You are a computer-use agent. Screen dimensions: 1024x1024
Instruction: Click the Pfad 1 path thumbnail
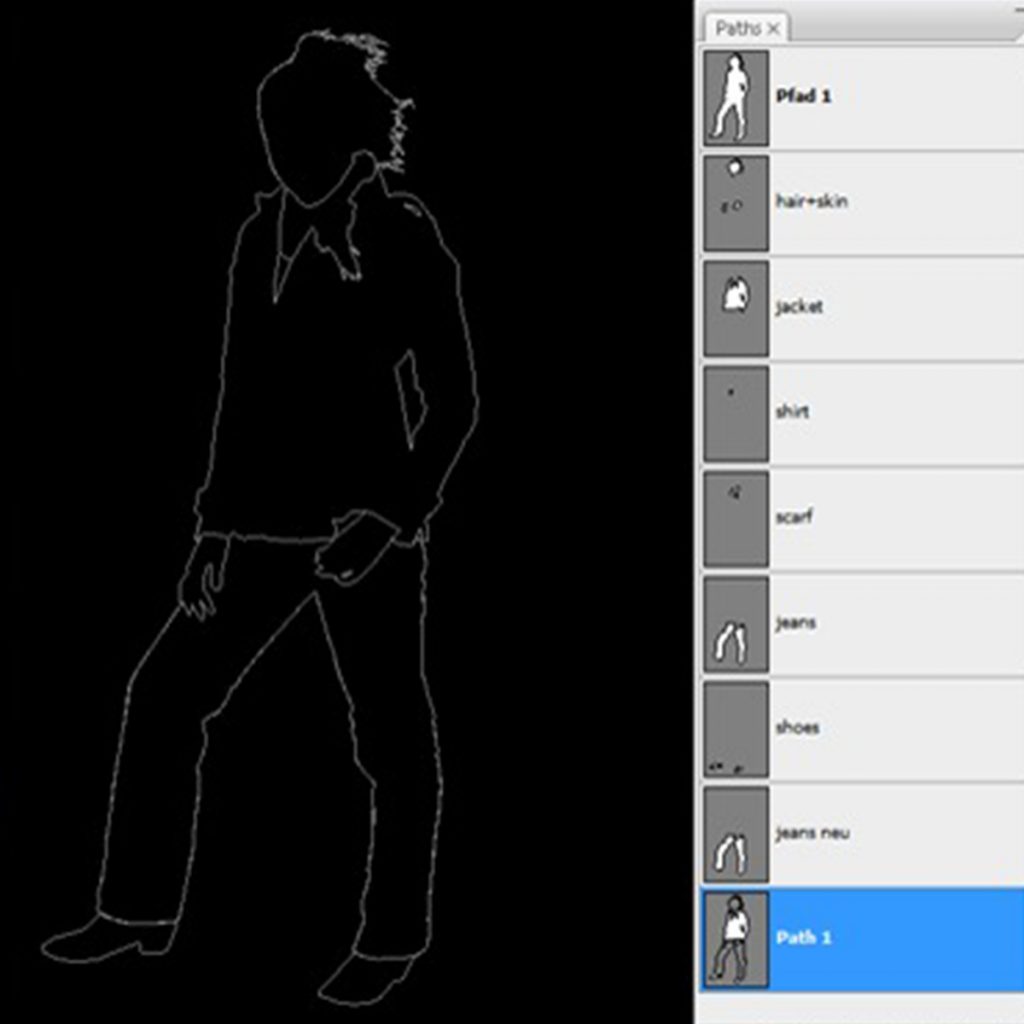[x=736, y=98]
